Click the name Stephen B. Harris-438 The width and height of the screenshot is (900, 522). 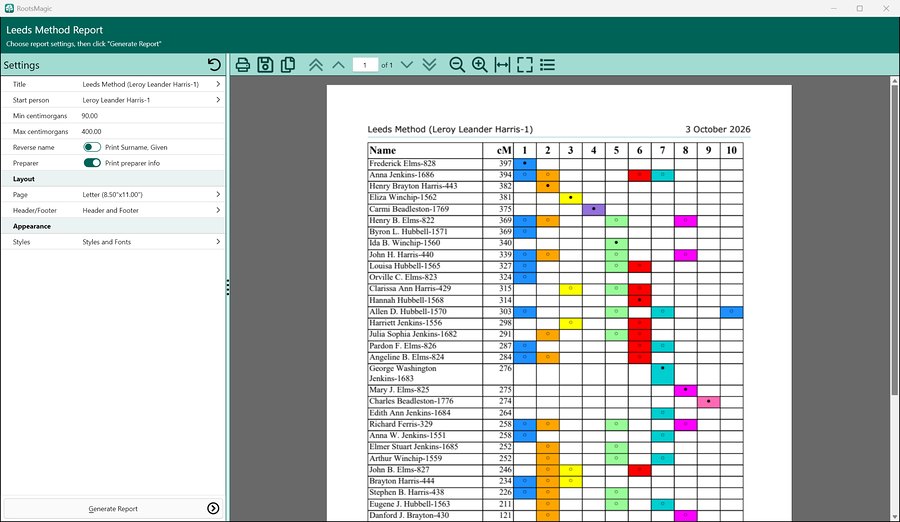point(406,493)
